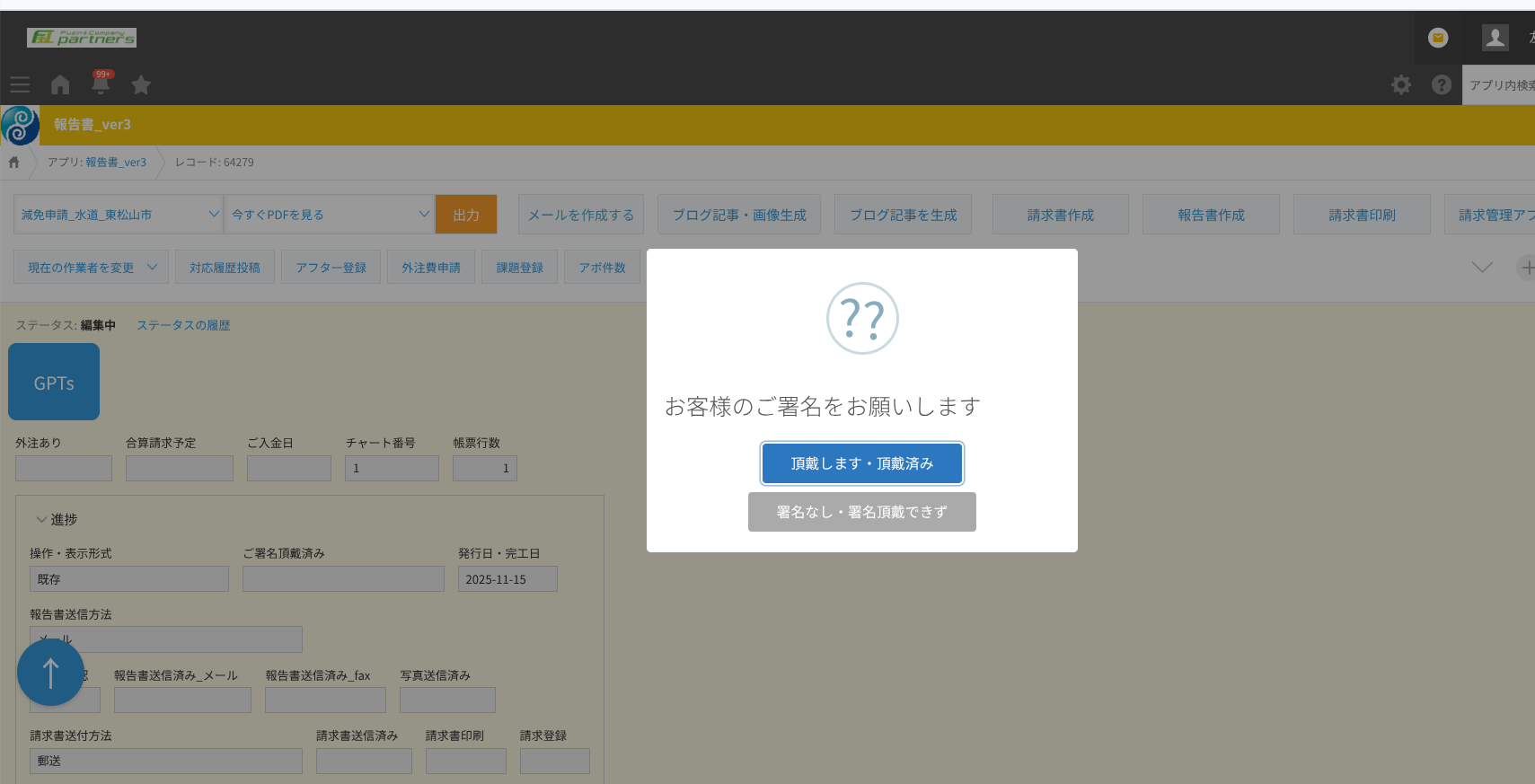The image size is (1535, 784).
Task: Click the hamburger menu icon
Action: coord(20,84)
